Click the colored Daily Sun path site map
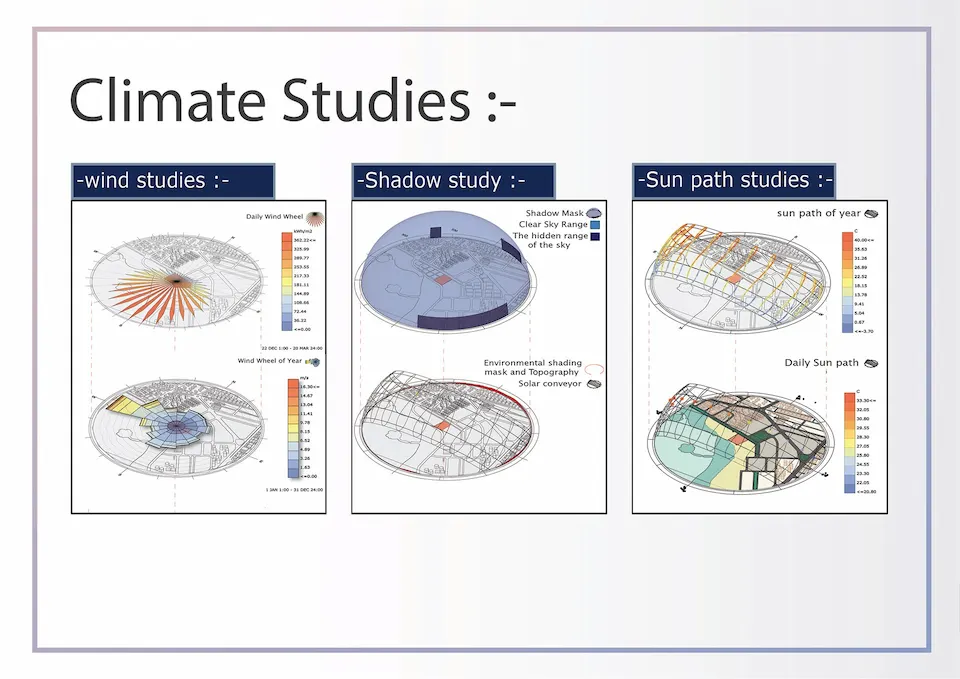This screenshot has width=960, height=679. pyautogui.click(x=740, y=440)
